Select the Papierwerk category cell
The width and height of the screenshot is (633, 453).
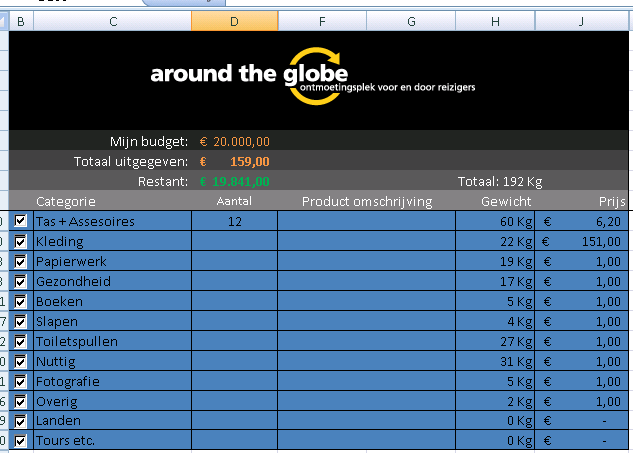point(113,262)
